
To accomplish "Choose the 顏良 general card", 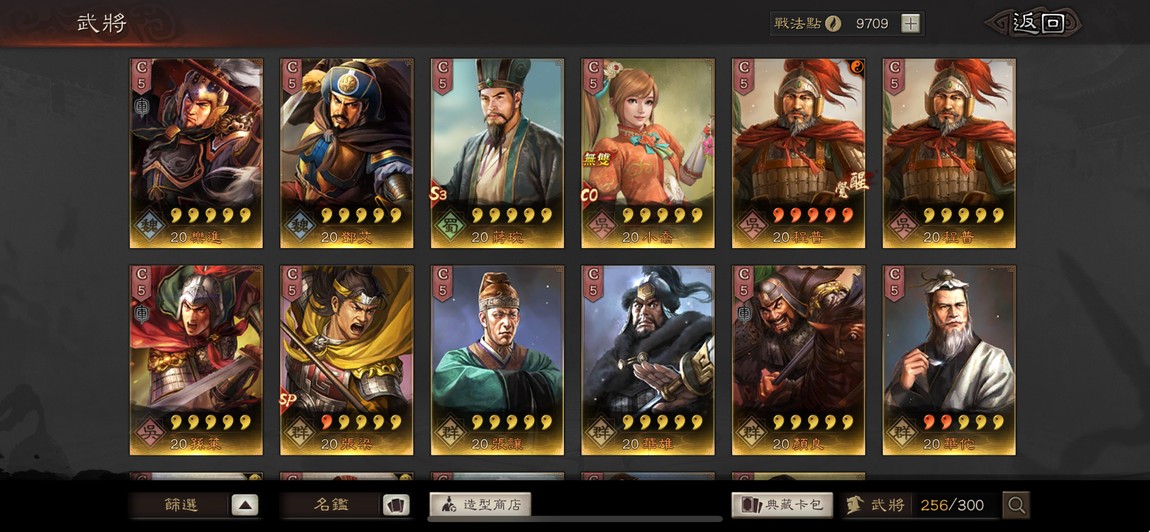I will 799,360.
